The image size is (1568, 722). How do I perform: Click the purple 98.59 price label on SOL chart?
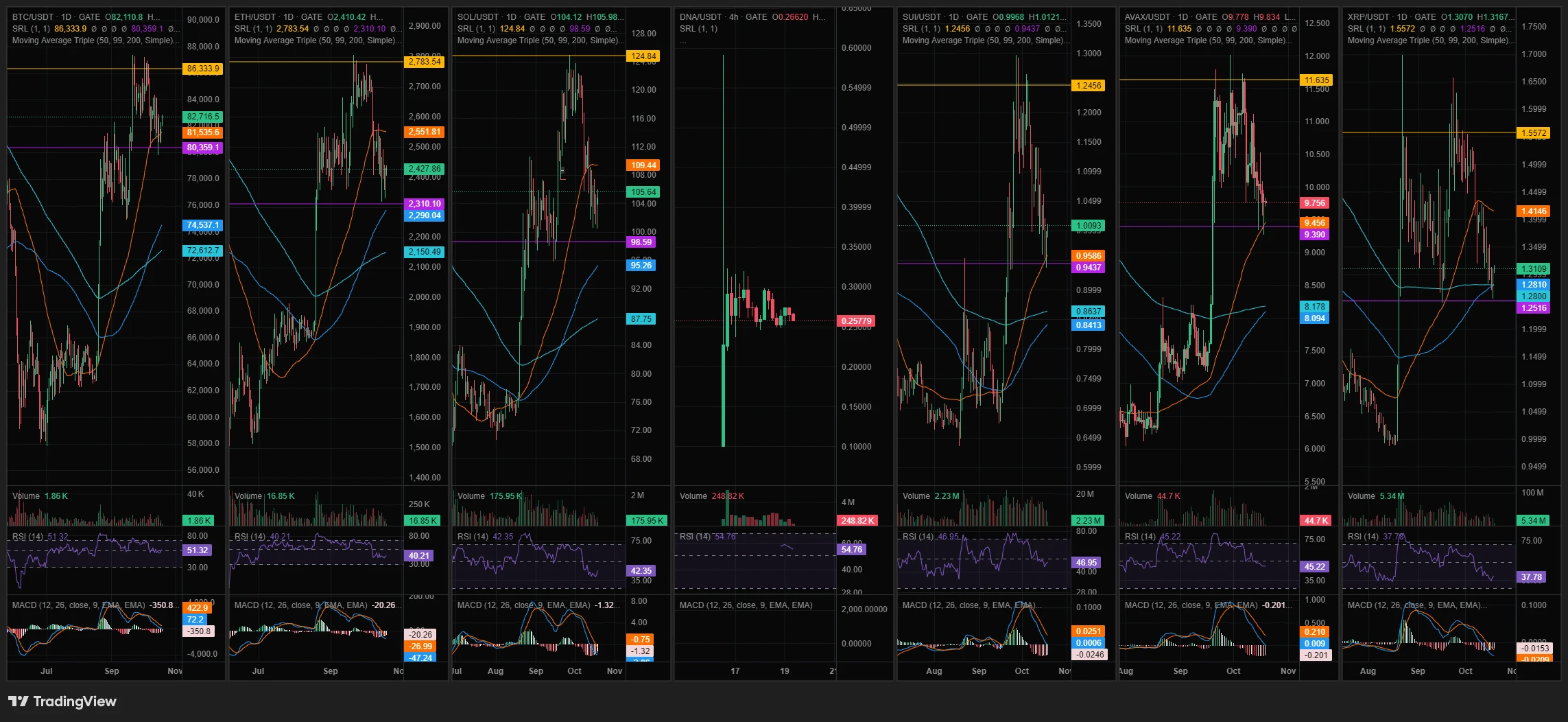click(x=641, y=242)
